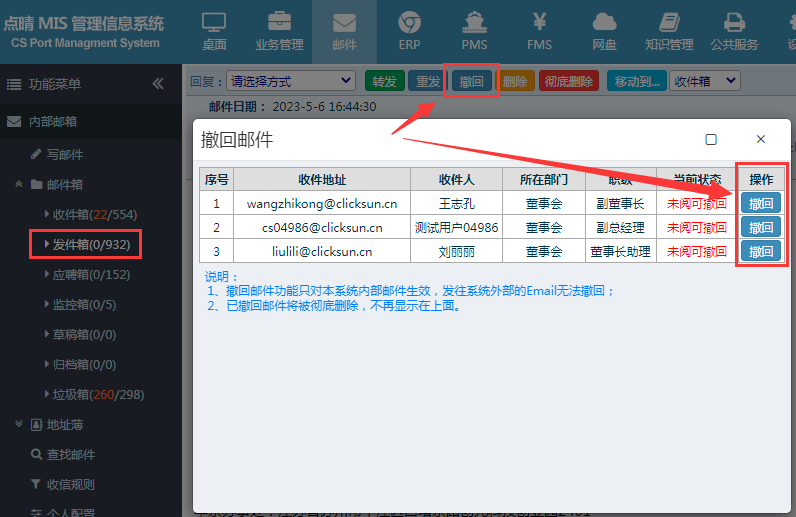The height and width of the screenshot is (517, 796).
Task: Open 知识管理 book icon
Action: click(x=669, y=31)
